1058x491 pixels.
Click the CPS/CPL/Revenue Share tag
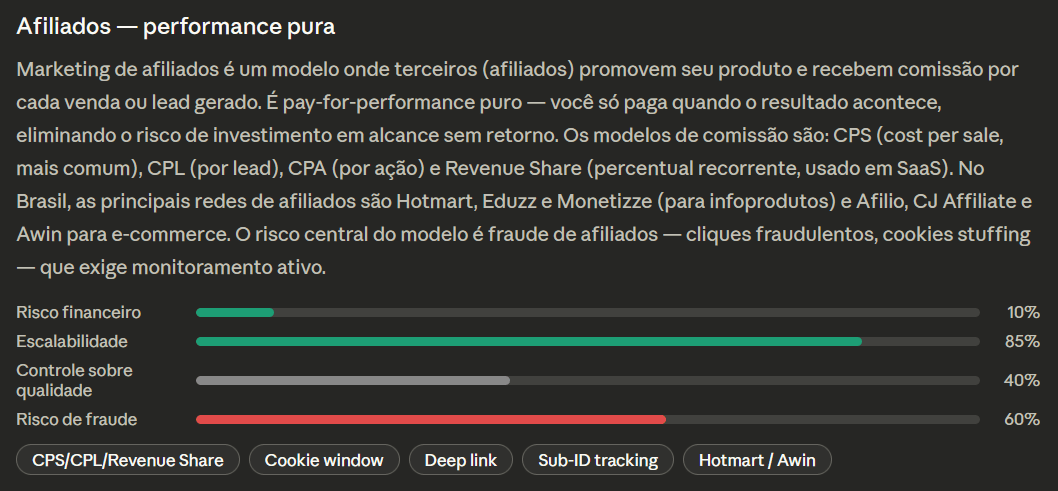[x=128, y=460]
